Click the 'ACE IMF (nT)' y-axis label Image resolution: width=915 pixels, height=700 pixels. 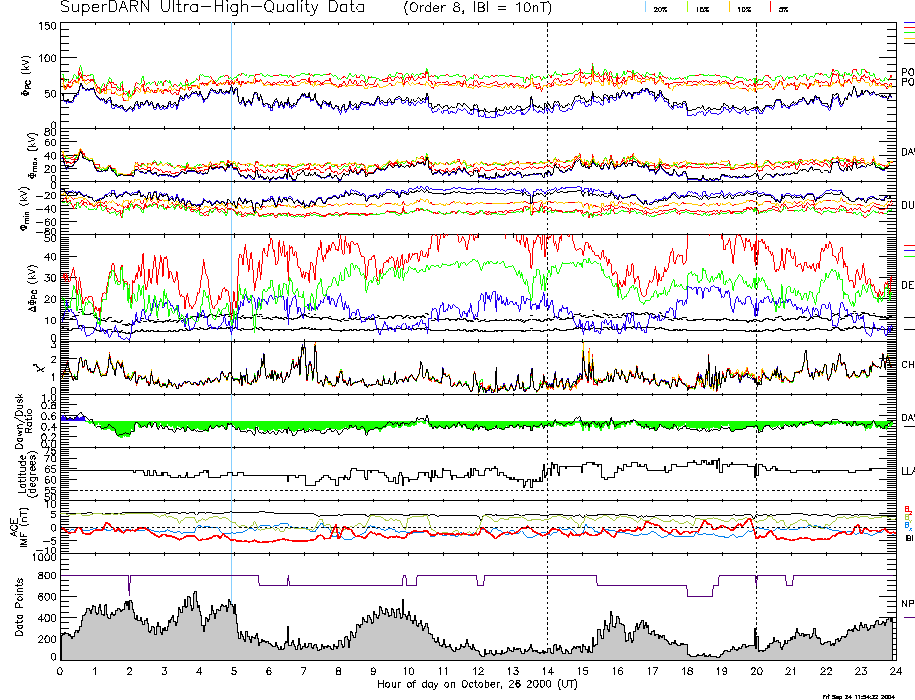[20, 527]
